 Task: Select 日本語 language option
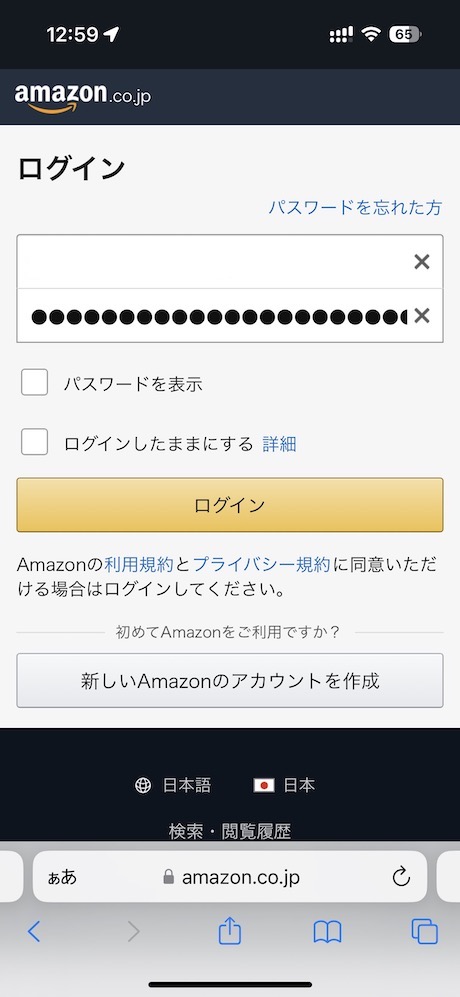pos(186,785)
